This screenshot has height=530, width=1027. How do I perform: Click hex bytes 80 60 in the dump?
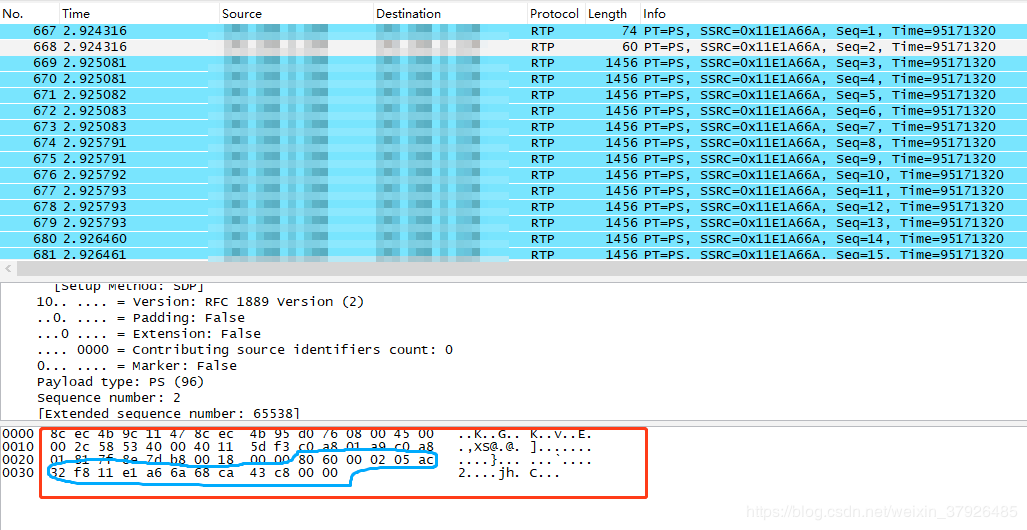pos(320,460)
